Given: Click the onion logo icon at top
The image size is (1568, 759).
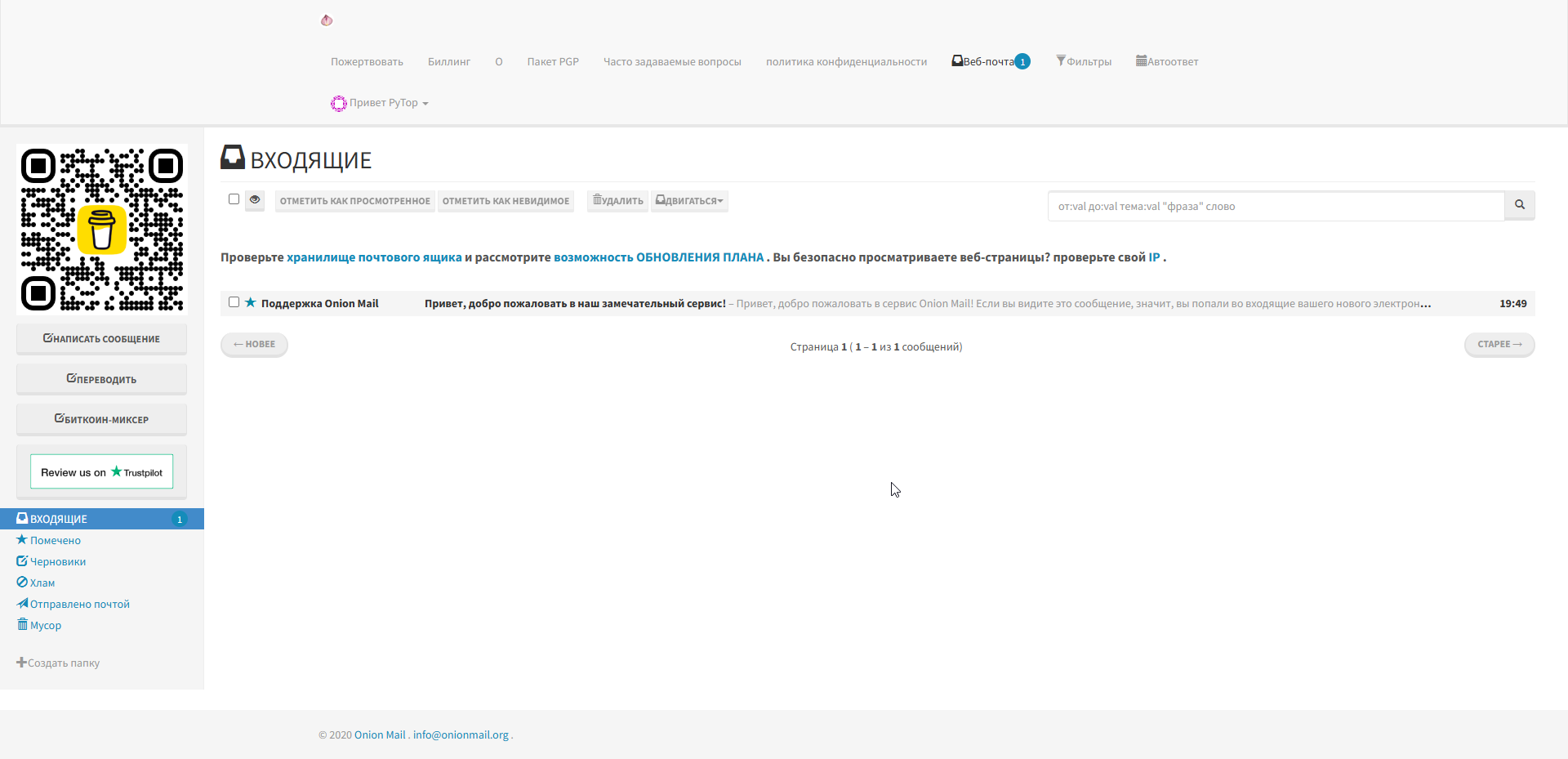Looking at the screenshot, I should tap(327, 20).
